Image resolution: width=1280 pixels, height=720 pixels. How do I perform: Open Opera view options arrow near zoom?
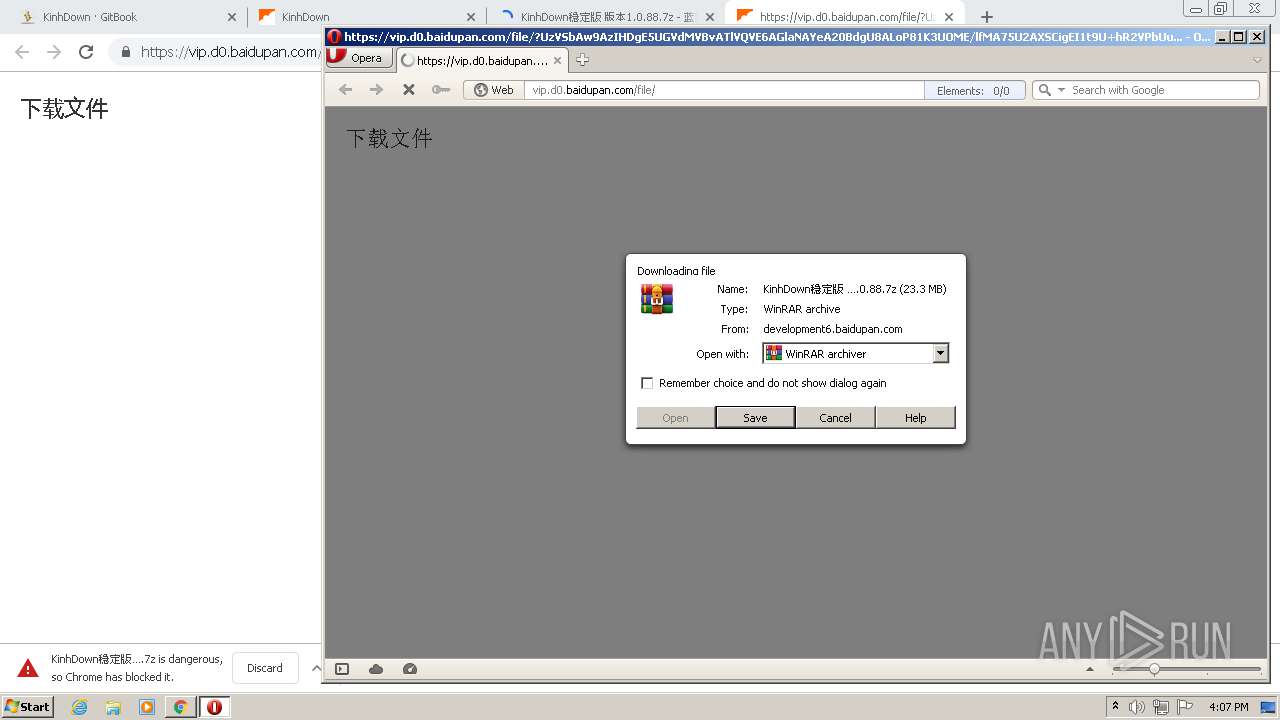(1091, 669)
